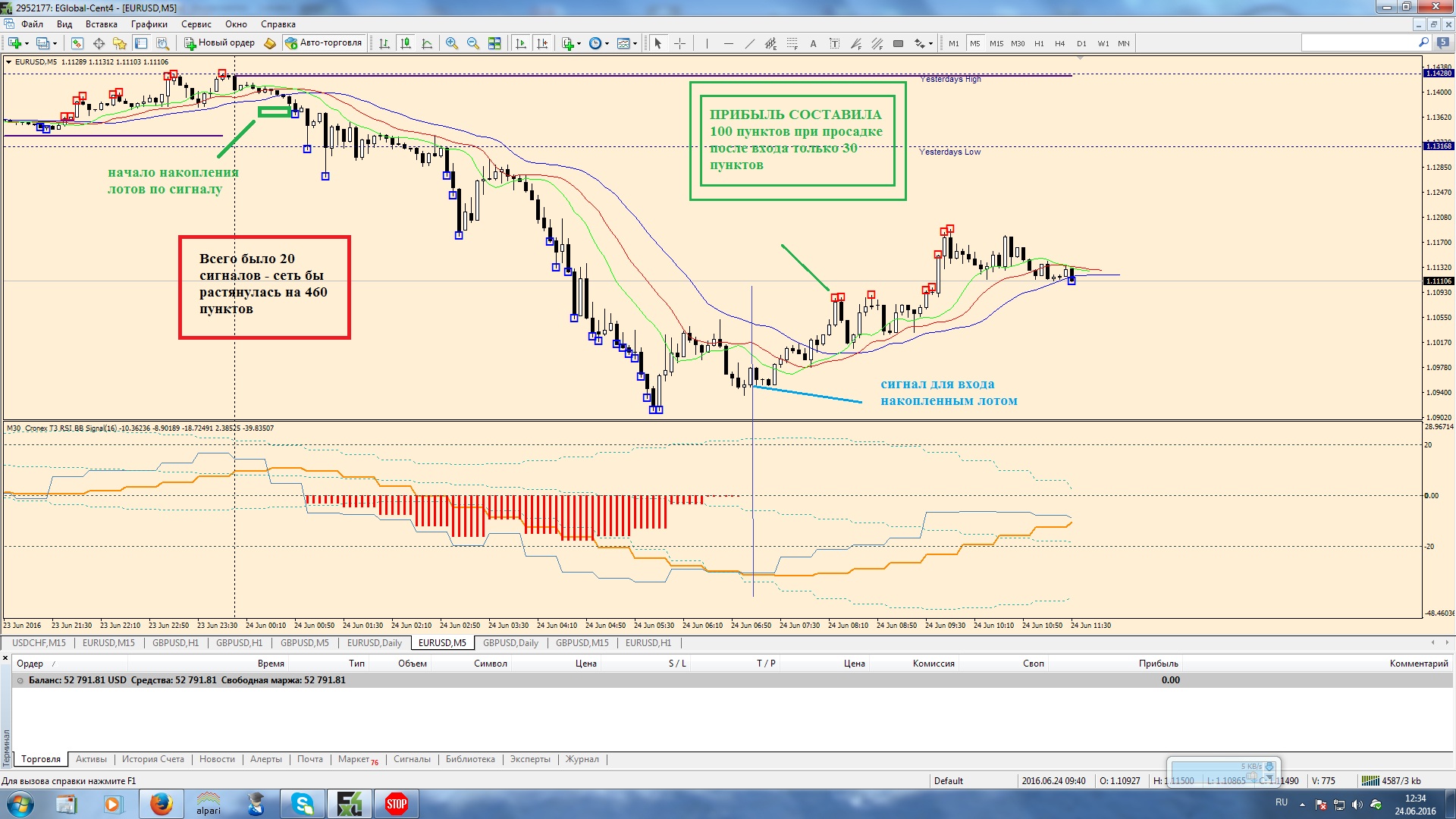Select the H4 timeframe
The width and height of the screenshot is (1456, 819).
coord(1060,43)
